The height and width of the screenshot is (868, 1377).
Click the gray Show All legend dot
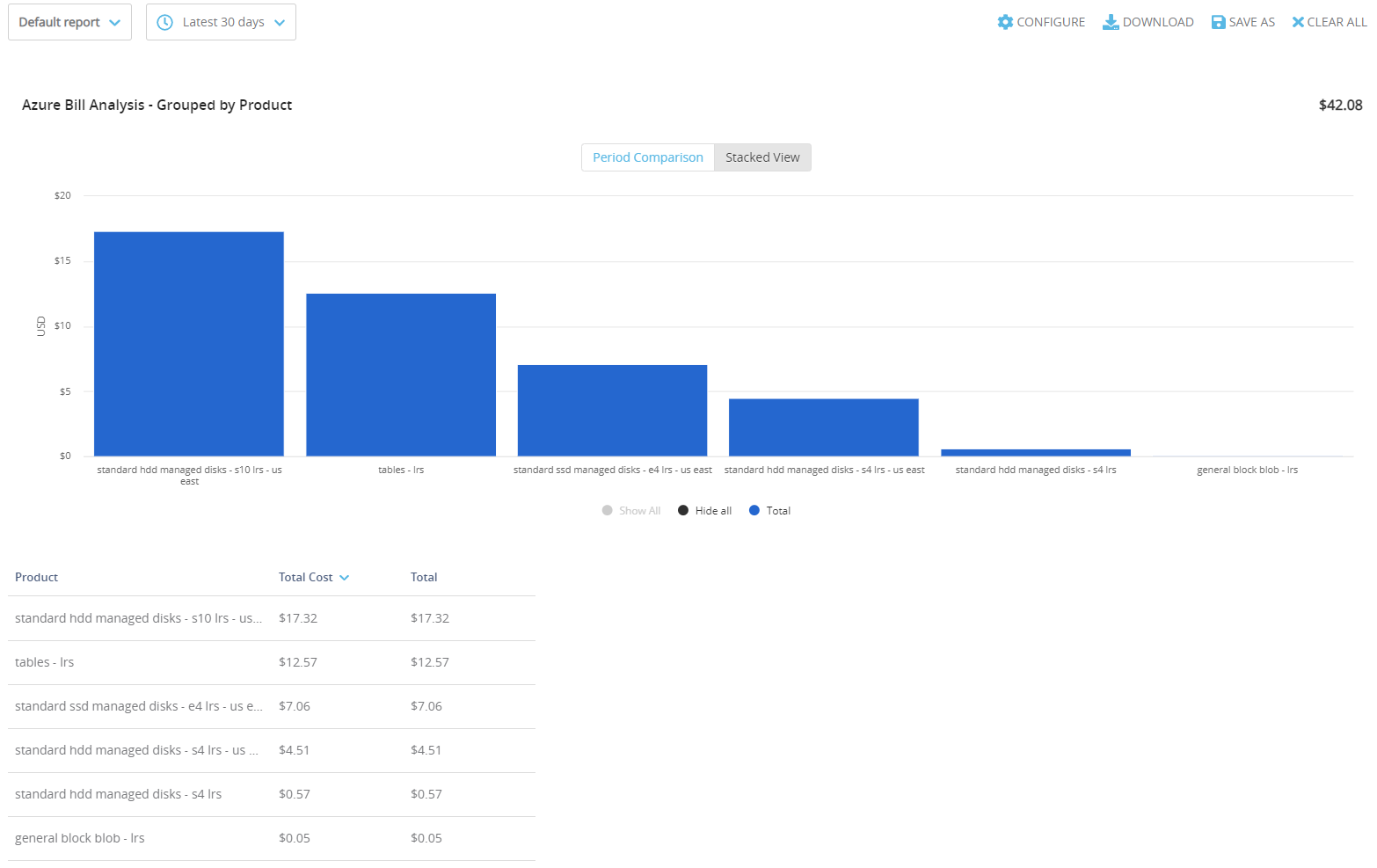(607, 510)
